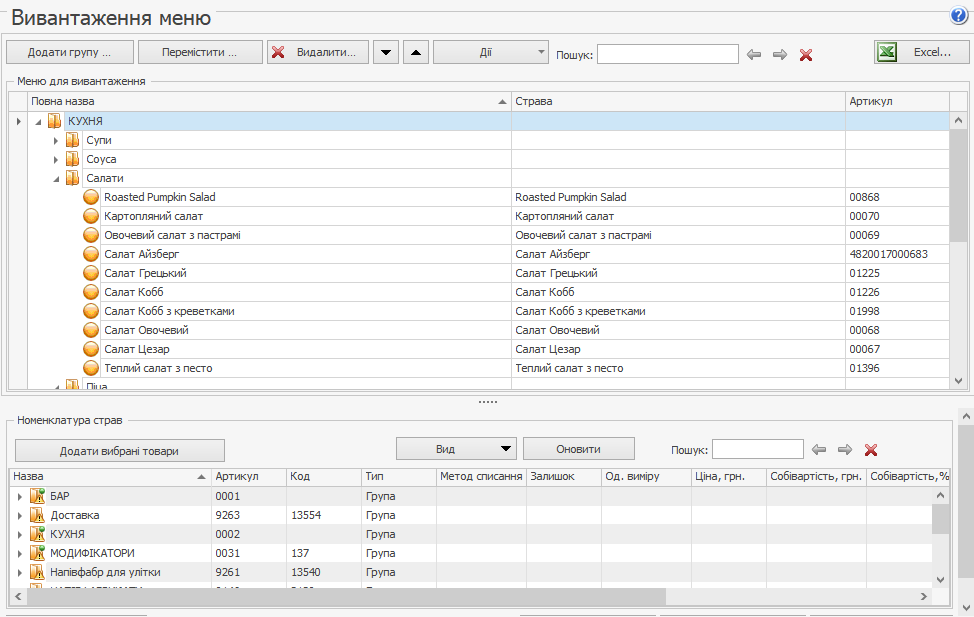The width and height of the screenshot is (974, 617).
Task: Open the Вид dropdown
Action: point(456,449)
